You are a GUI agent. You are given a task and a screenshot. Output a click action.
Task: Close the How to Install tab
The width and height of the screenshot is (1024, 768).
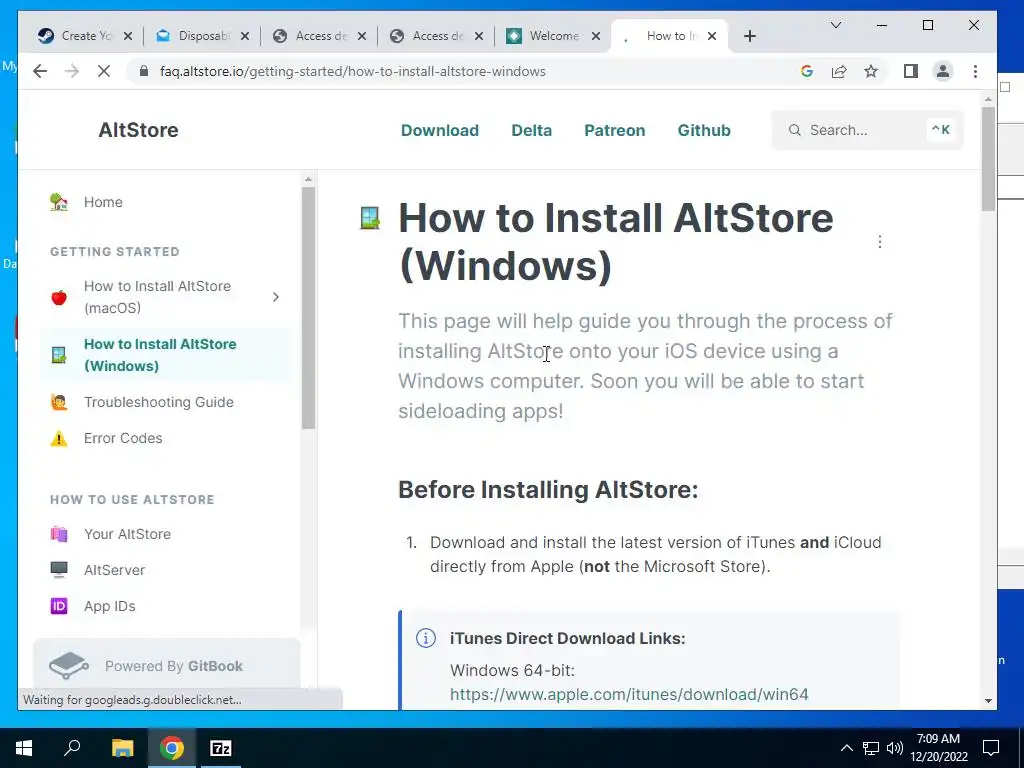pyautogui.click(x=712, y=36)
